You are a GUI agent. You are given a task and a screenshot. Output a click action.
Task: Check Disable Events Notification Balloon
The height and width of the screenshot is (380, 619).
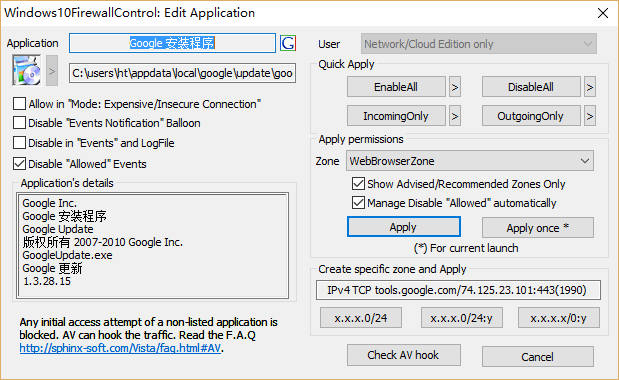click(19, 123)
